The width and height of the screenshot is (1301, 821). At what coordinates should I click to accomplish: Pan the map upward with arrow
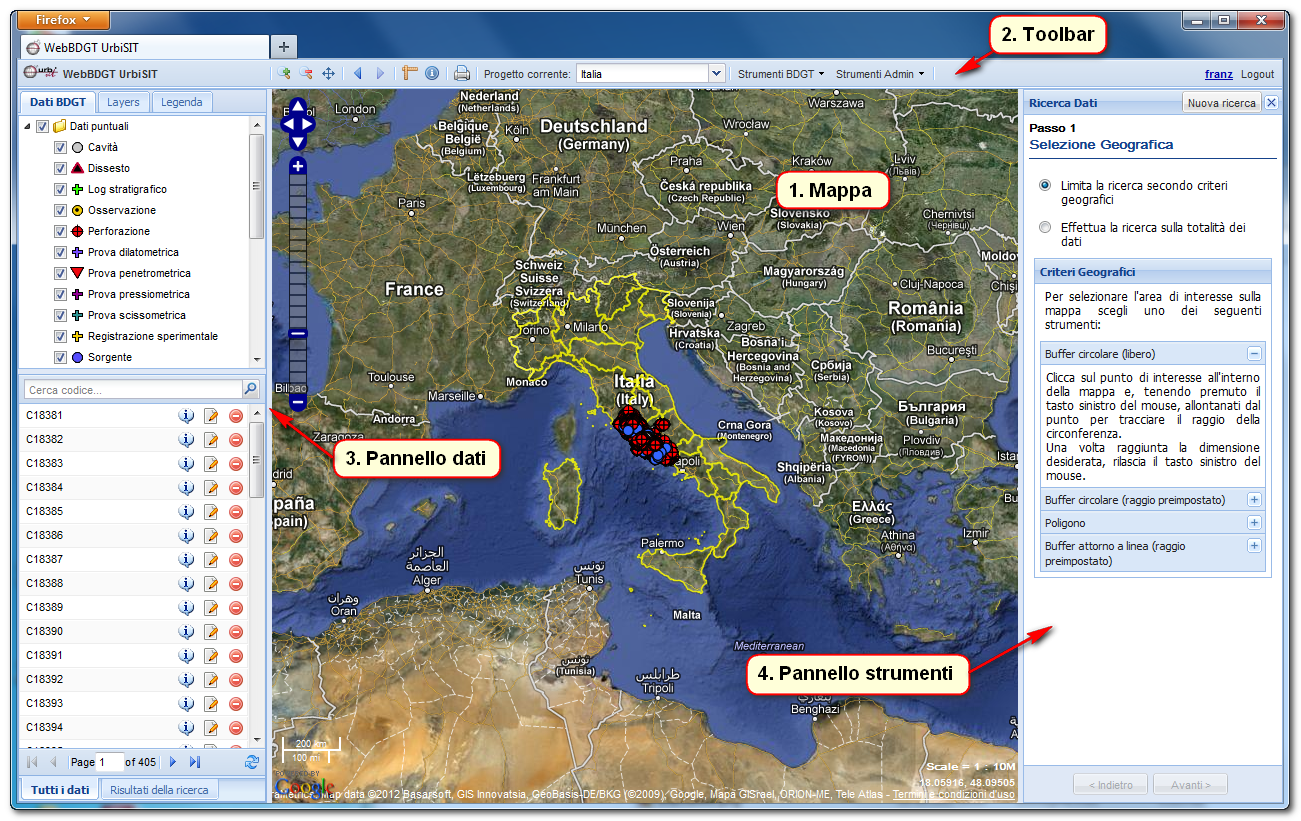point(298,107)
